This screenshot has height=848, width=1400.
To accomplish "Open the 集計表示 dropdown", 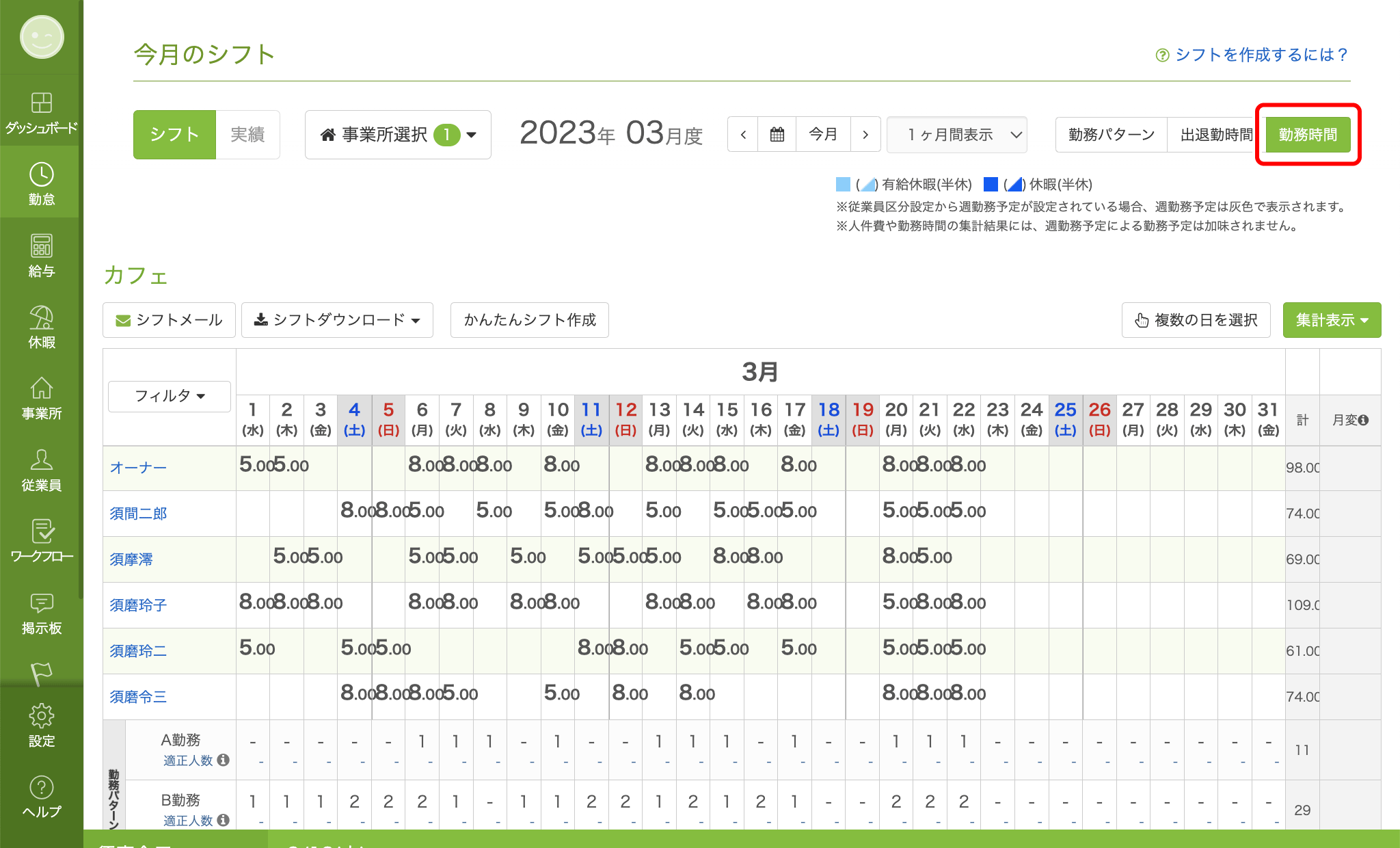I will tap(1332, 320).
